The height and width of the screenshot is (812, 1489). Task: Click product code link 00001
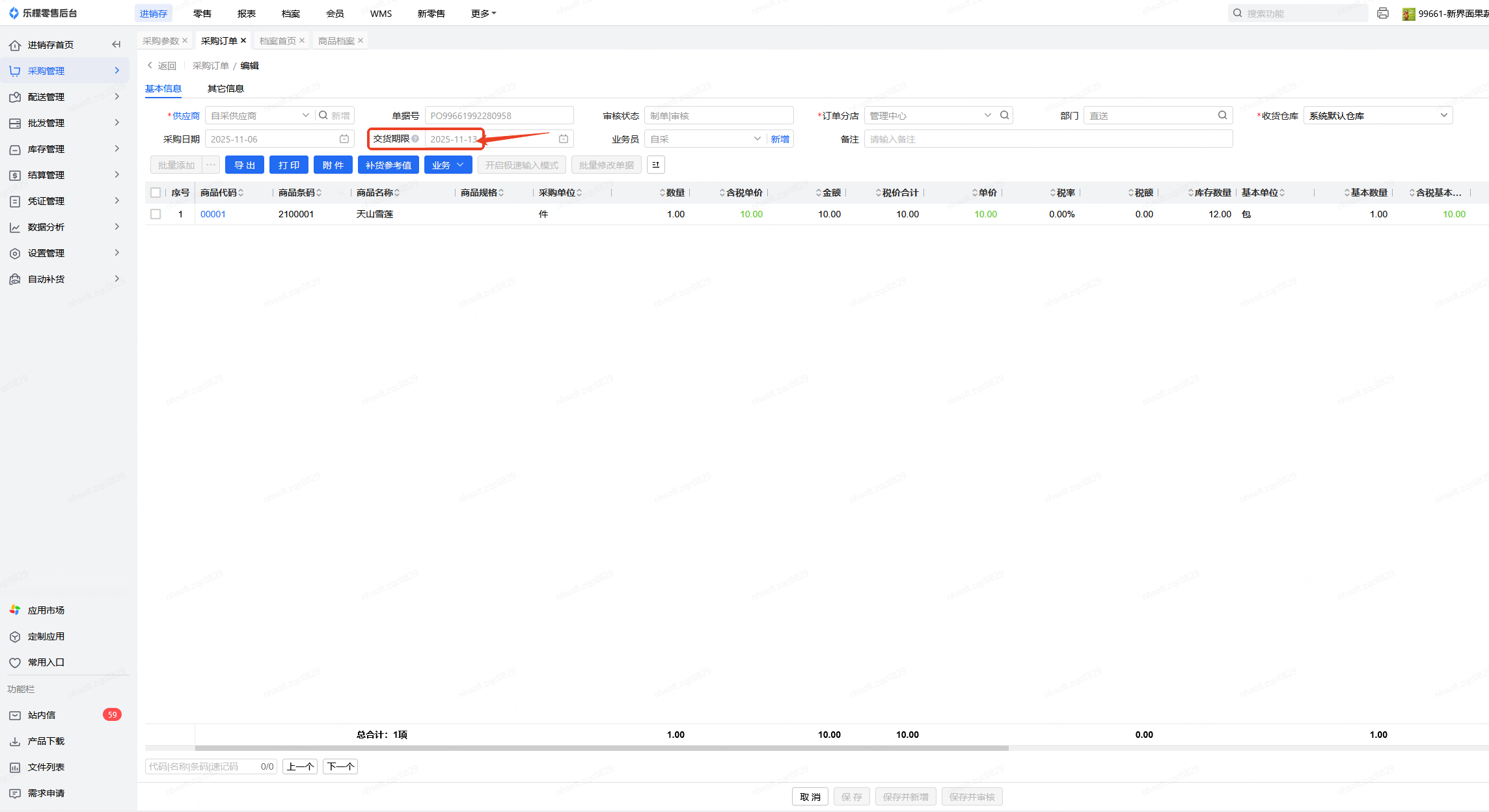(213, 214)
